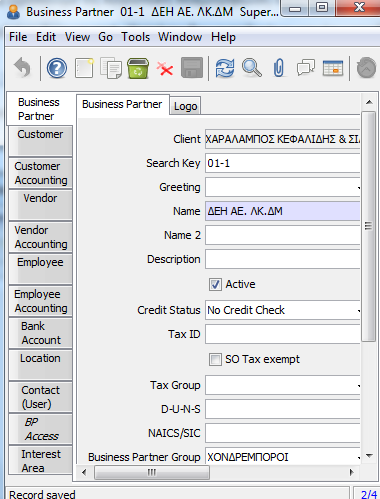This screenshot has width=380, height=499.
Task: Click the Tax ID field
Action: (x=283, y=334)
